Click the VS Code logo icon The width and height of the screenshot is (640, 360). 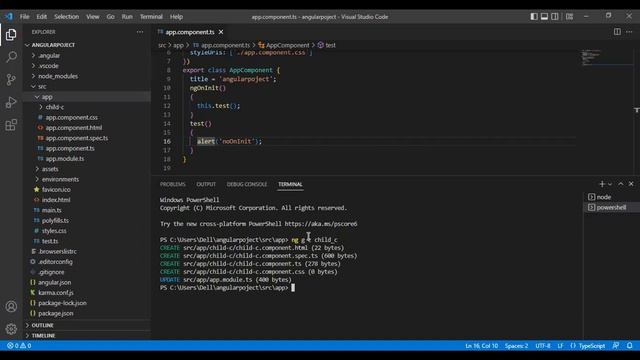[x=9, y=17]
